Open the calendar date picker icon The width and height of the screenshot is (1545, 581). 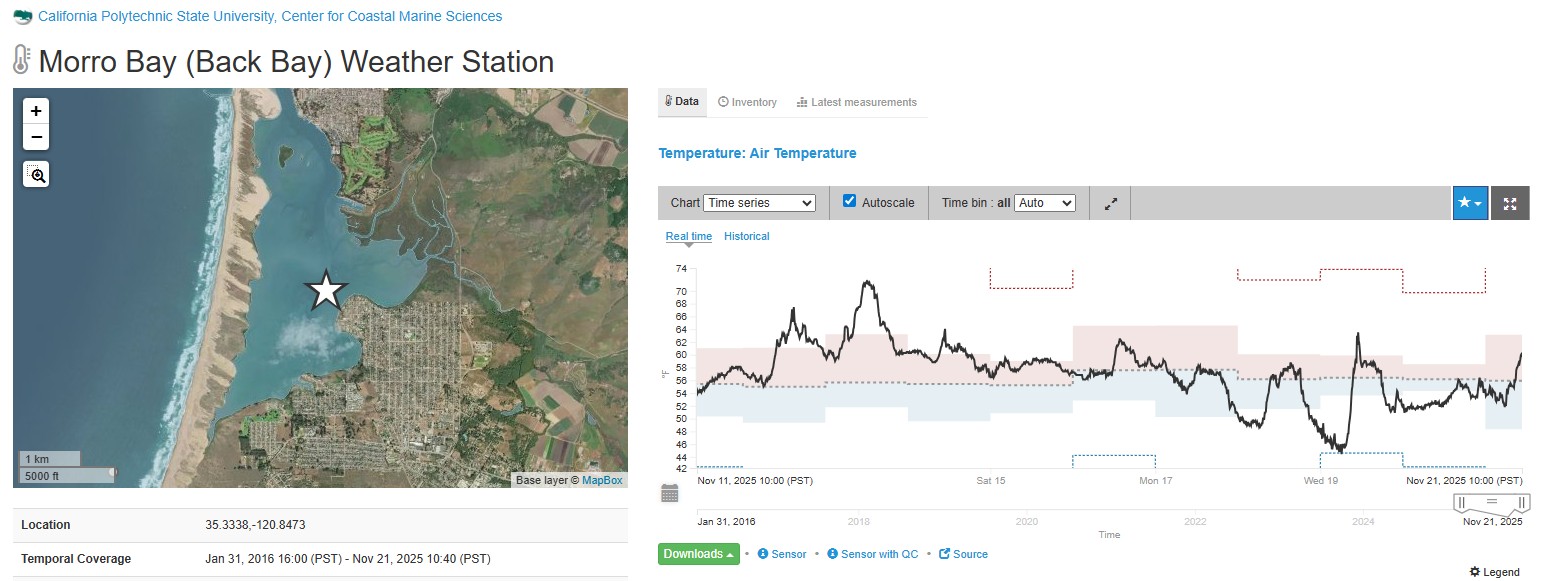670,493
